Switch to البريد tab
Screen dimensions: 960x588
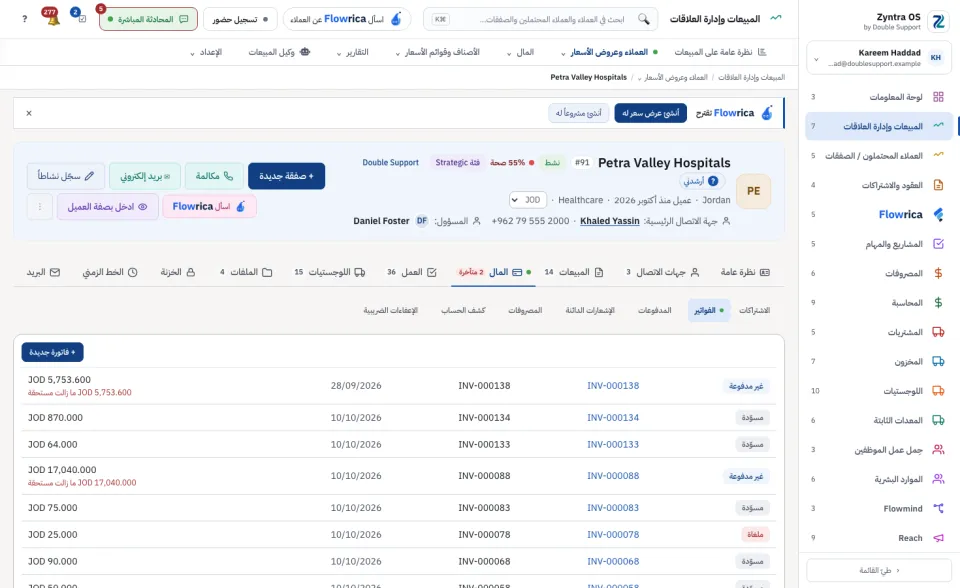43,272
